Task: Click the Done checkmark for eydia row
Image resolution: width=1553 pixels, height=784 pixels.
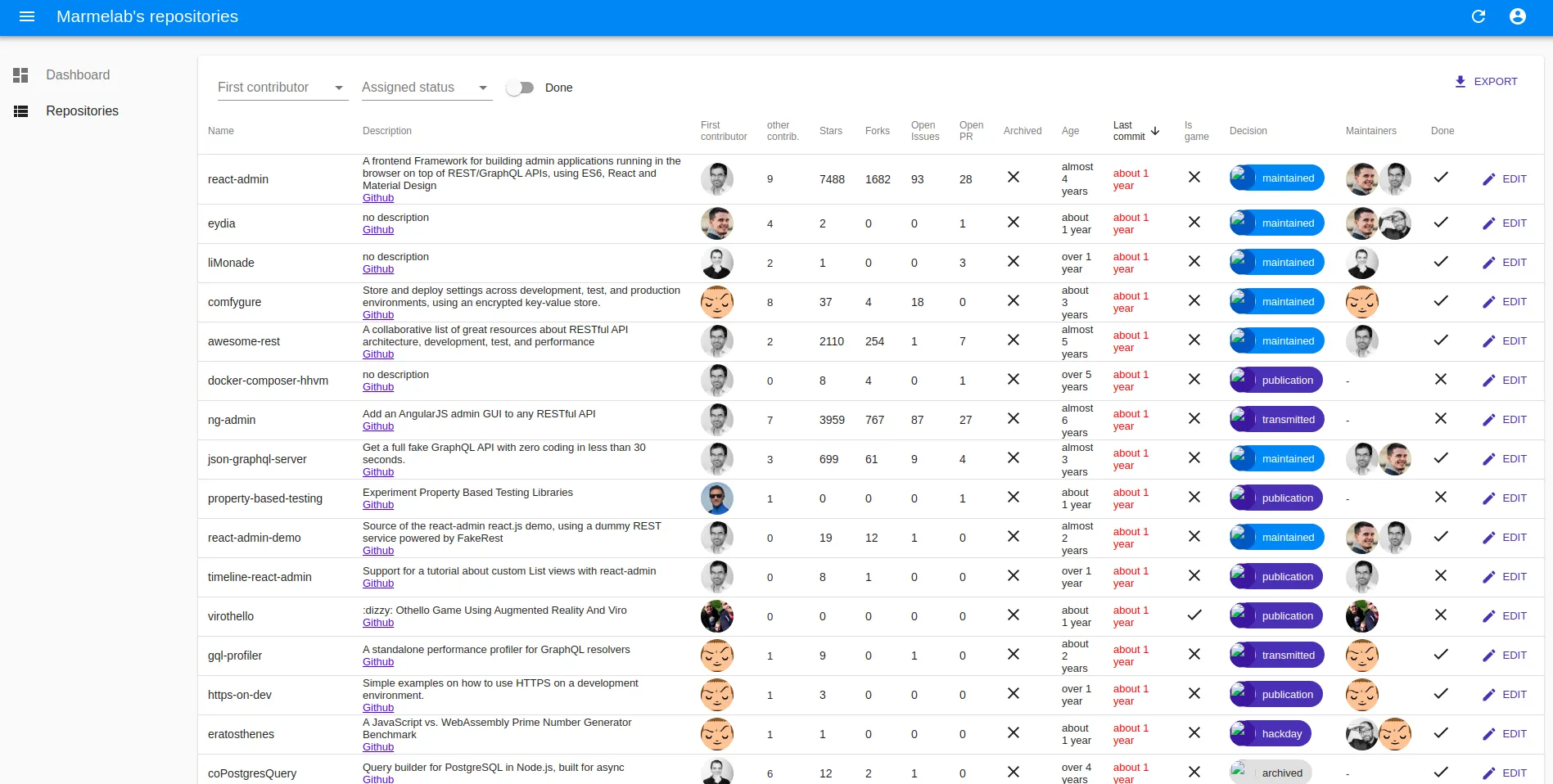Action: point(1441,223)
